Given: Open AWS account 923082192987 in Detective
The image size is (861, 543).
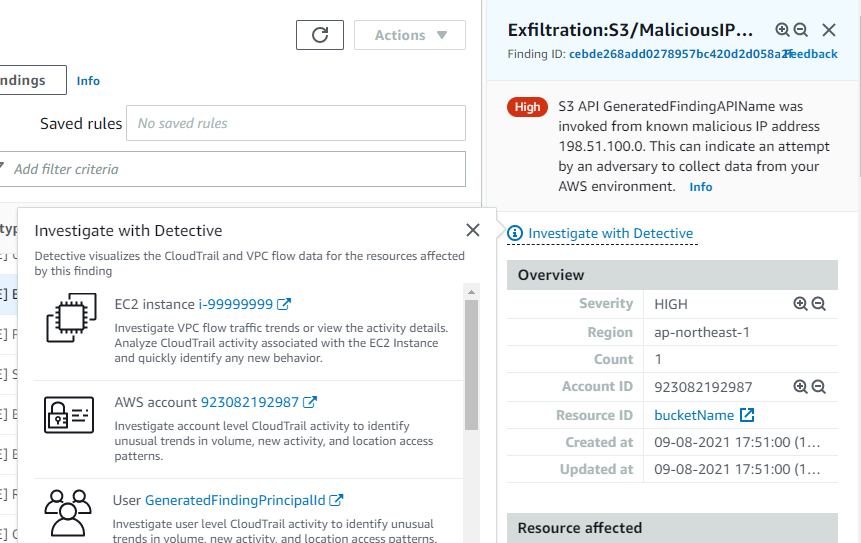Looking at the screenshot, I should tap(249, 402).
